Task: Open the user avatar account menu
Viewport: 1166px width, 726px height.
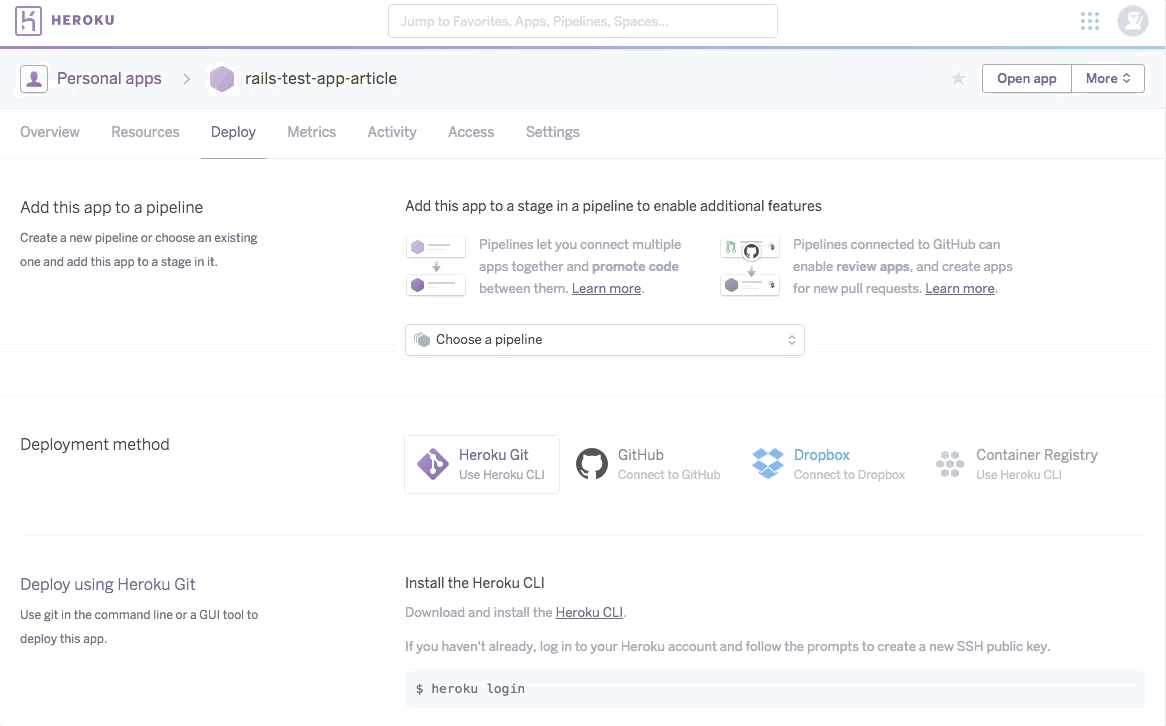Action: tap(1133, 21)
